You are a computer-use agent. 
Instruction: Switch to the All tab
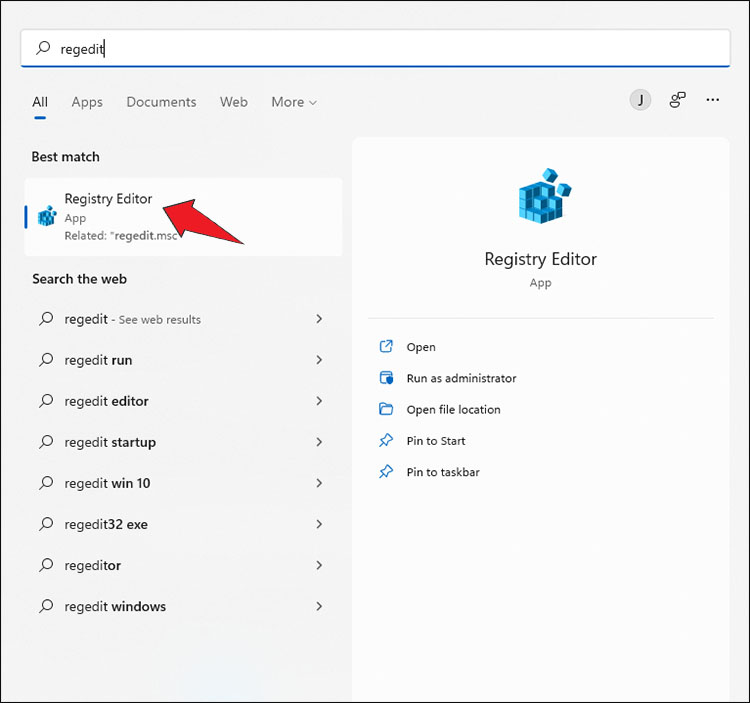click(40, 102)
